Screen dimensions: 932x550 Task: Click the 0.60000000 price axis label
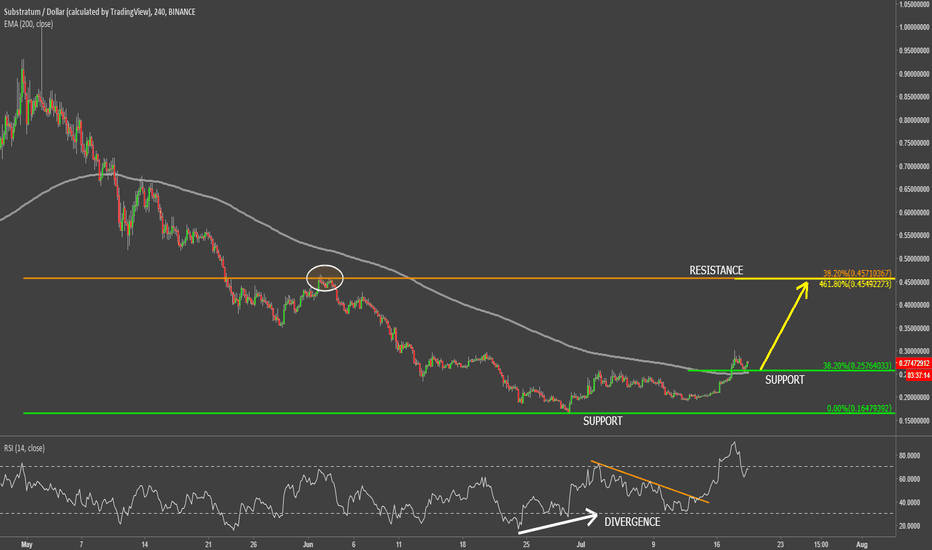point(914,213)
